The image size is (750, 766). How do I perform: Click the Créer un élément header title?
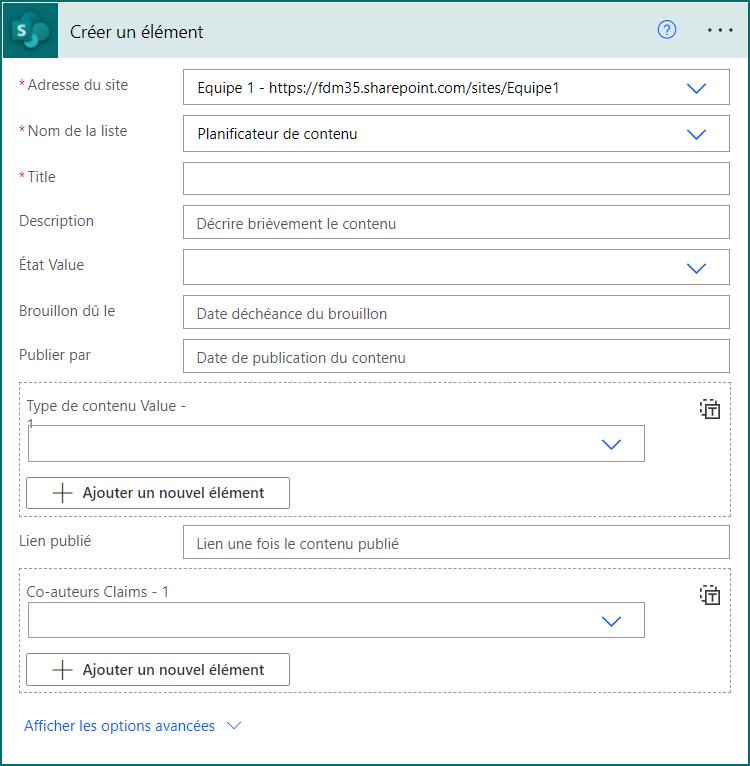[137, 32]
